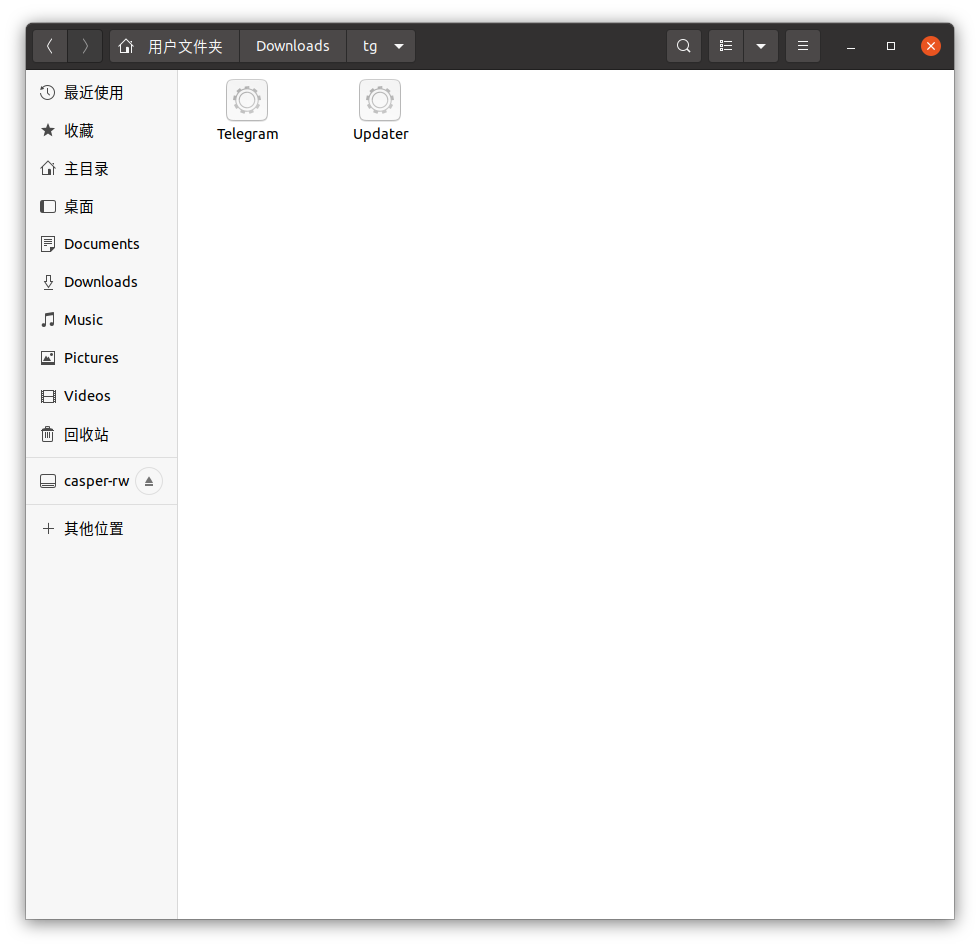Viewport: 980px width, 948px height.
Task: Click the download arrow icon in sidebar
Action: (x=48, y=282)
